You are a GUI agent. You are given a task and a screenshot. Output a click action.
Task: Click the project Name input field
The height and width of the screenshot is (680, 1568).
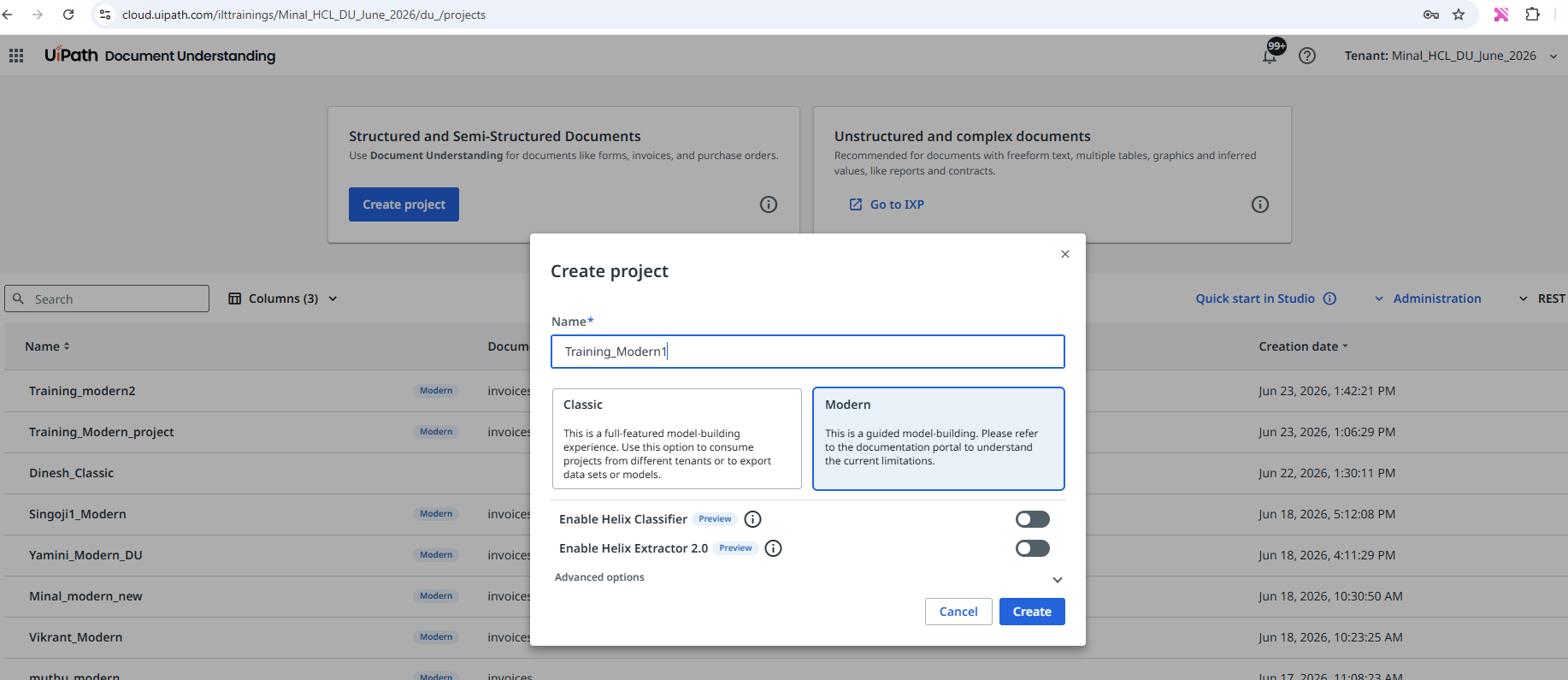tap(808, 352)
